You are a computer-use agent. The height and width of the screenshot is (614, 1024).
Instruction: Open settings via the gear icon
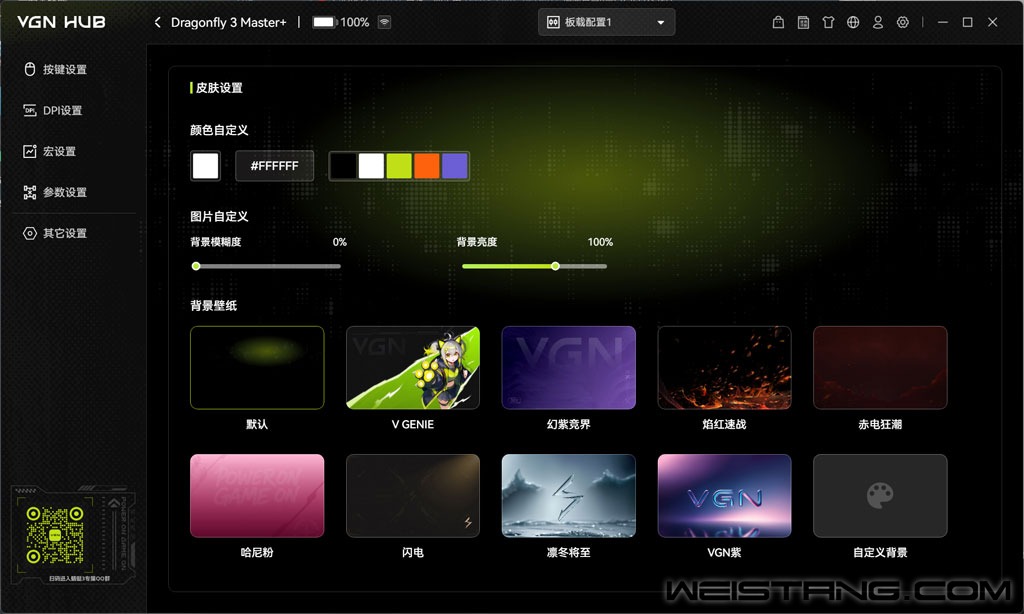[x=903, y=22]
